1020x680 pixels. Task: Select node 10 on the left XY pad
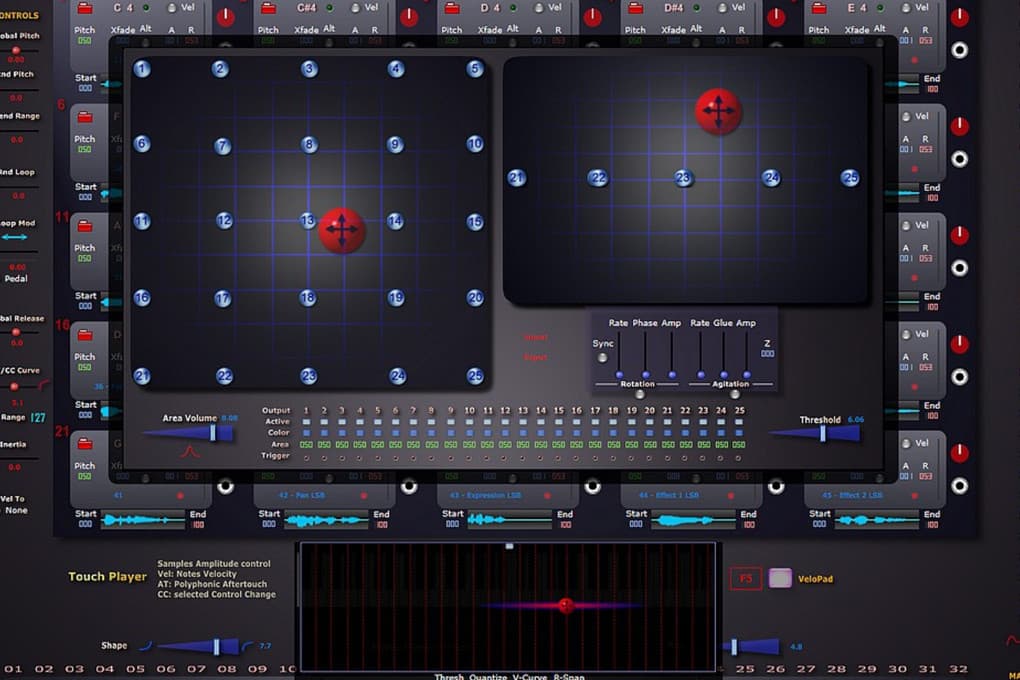pos(475,144)
